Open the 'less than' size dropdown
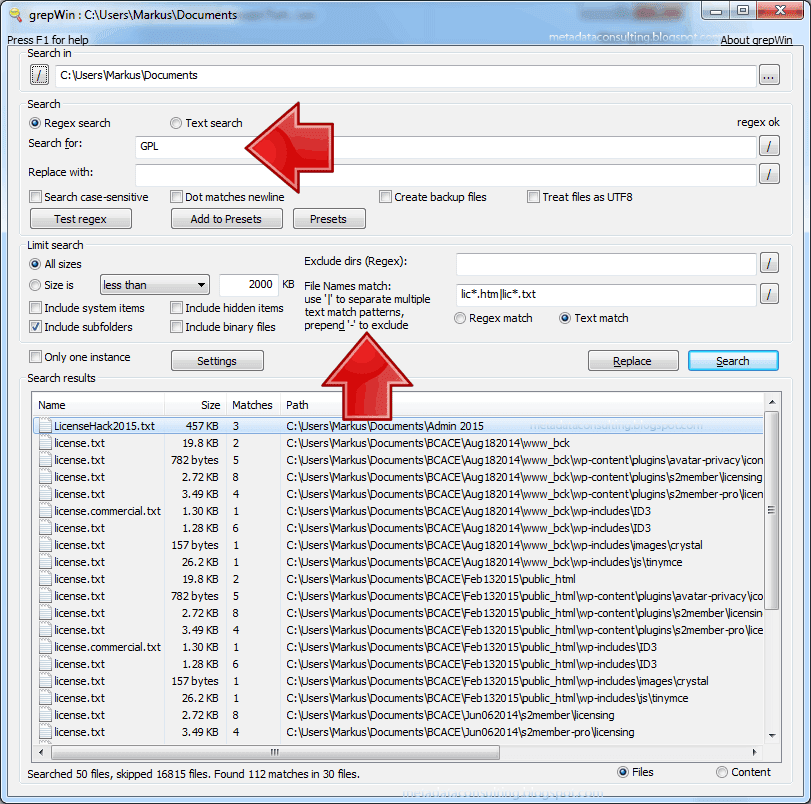Screen dimensions: 811x804 [x=155, y=285]
